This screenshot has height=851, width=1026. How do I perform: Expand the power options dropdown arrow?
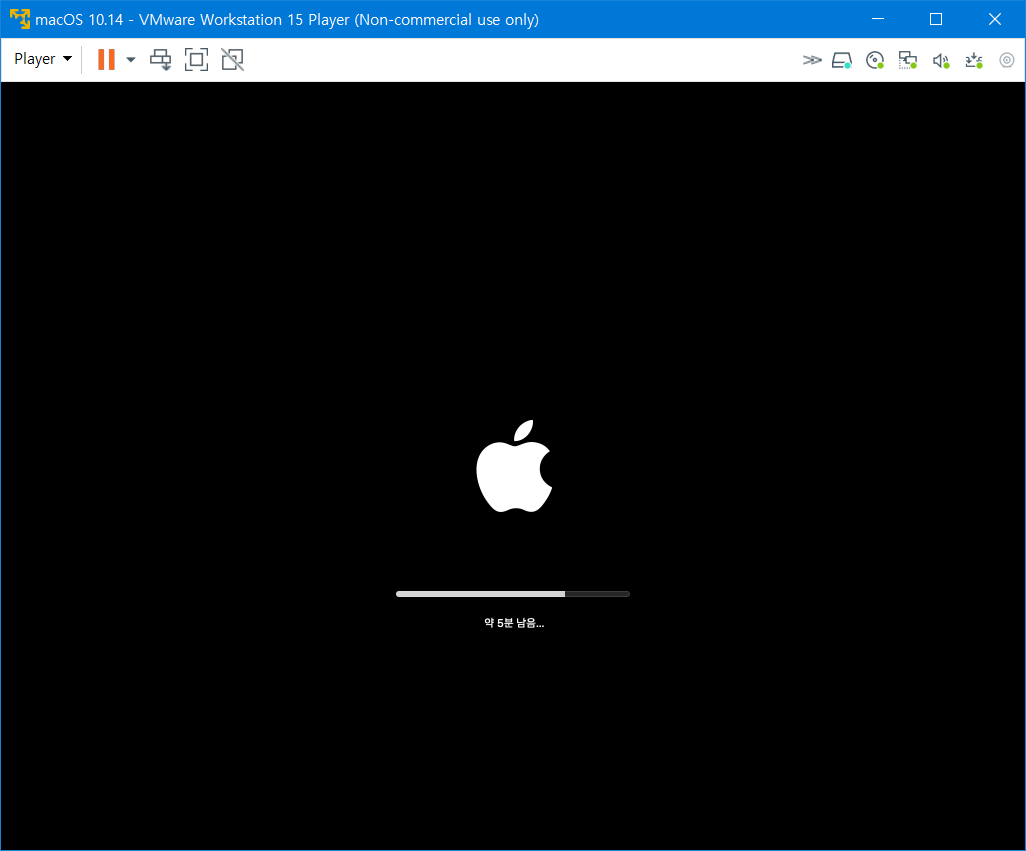(131, 60)
